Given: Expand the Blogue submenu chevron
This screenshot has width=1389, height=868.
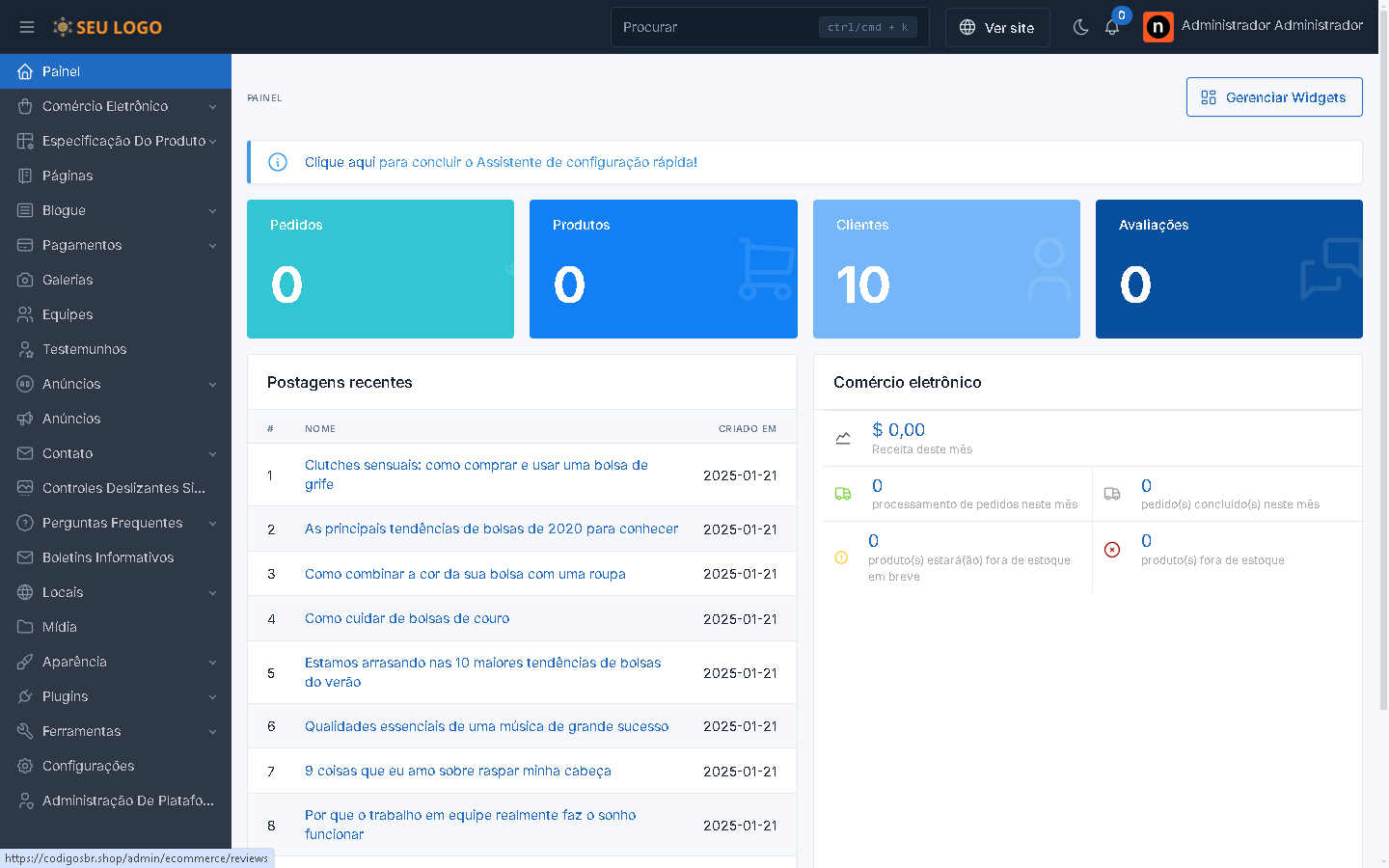Looking at the screenshot, I should point(212,210).
